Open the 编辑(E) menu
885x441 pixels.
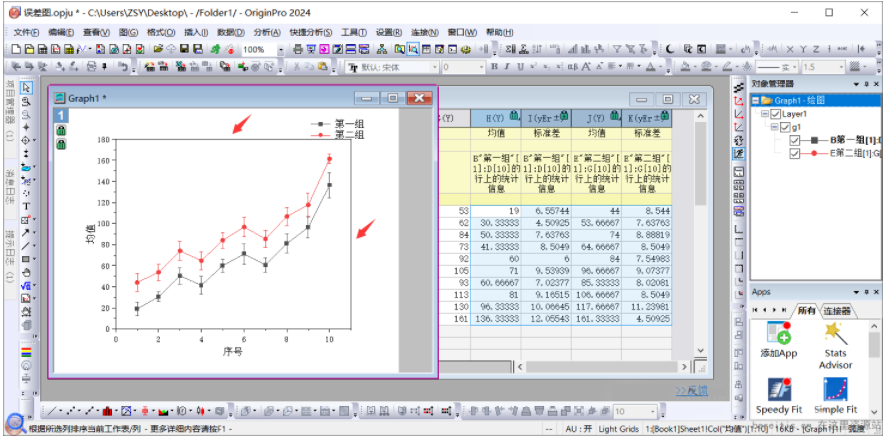pos(61,32)
